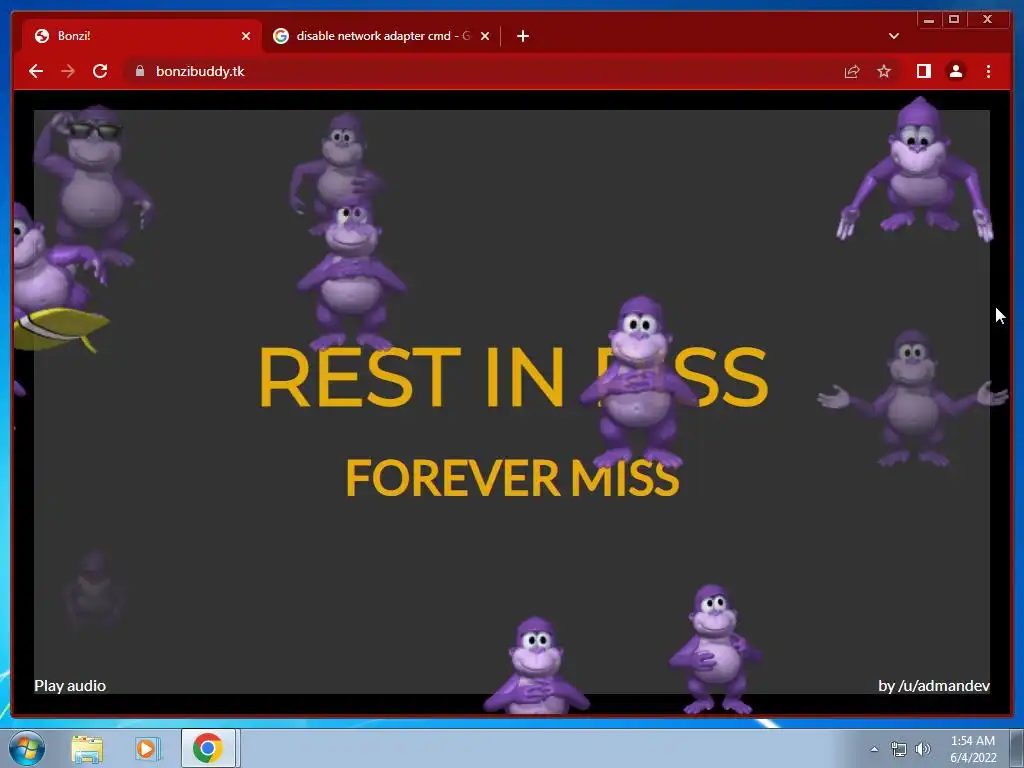This screenshot has height=768, width=1024.
Task: Click the Play audio link
Action: 70,686
